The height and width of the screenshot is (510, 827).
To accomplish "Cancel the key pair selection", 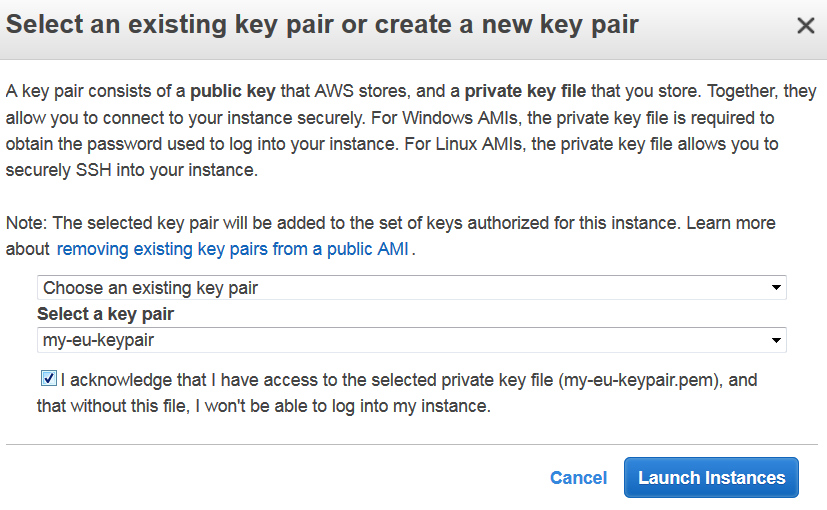I will (x=578, y=478).
